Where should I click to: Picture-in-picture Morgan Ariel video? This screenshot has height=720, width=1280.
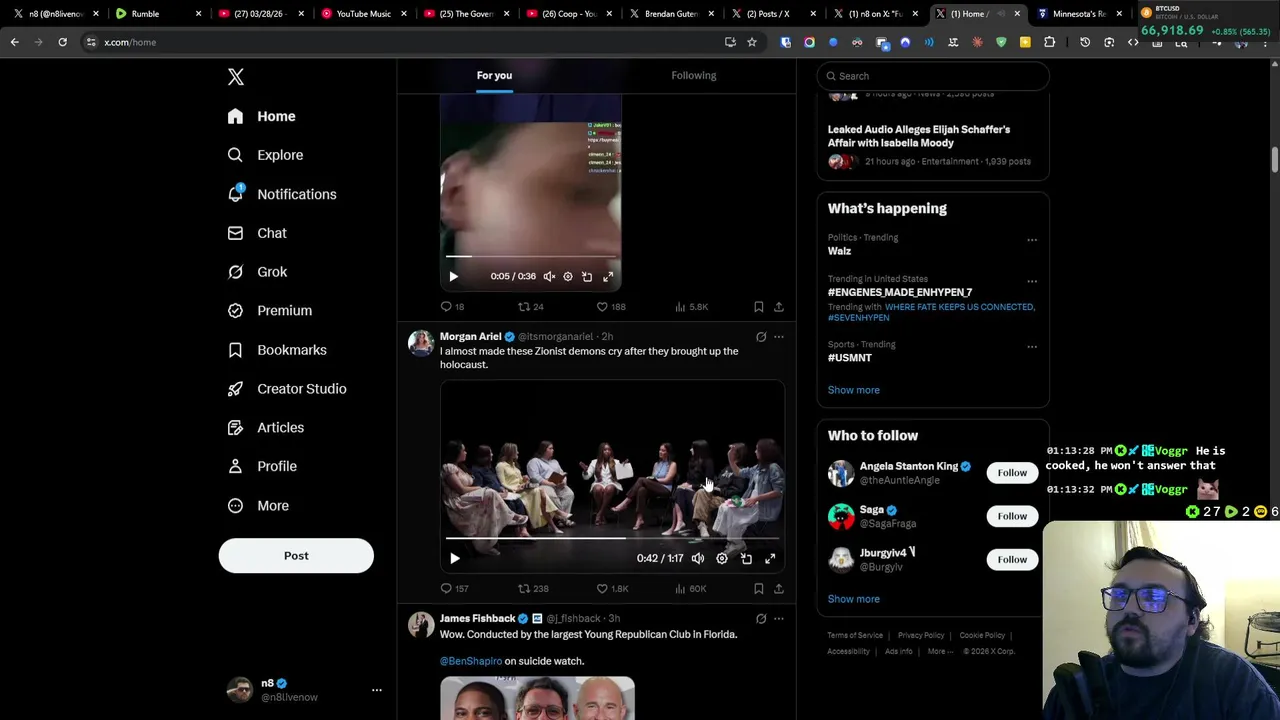point(746,559)
